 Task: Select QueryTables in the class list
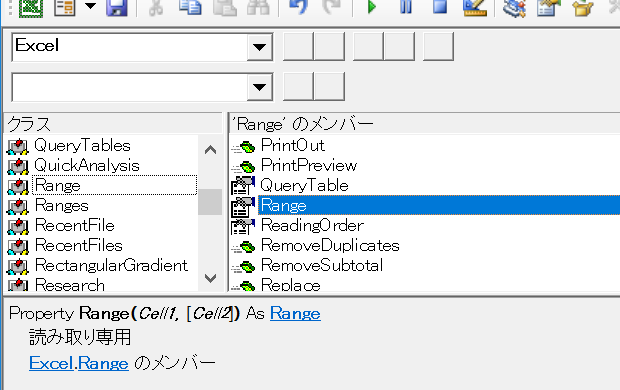tap(82, 146)
